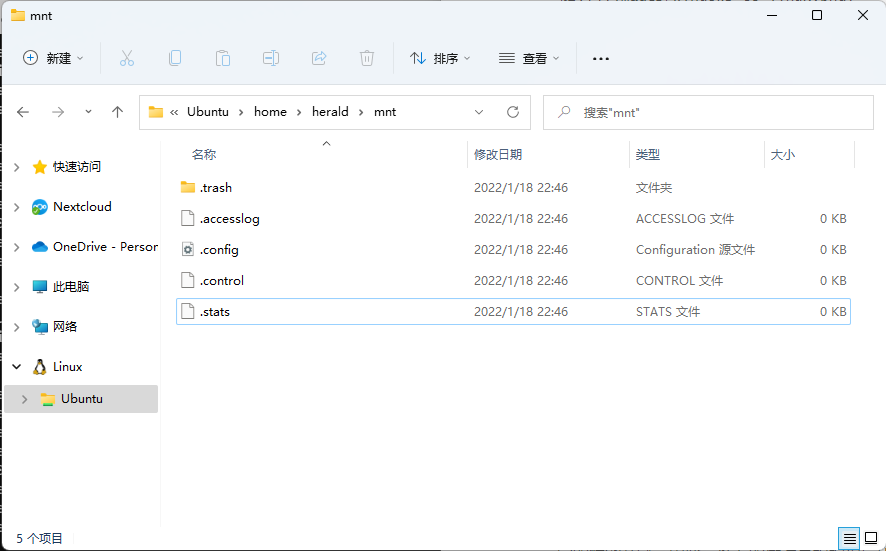Click mnt in the breadcrumb path
Image resolution: width=886 pixels, height=551 pixels.
tap(385, 112)
